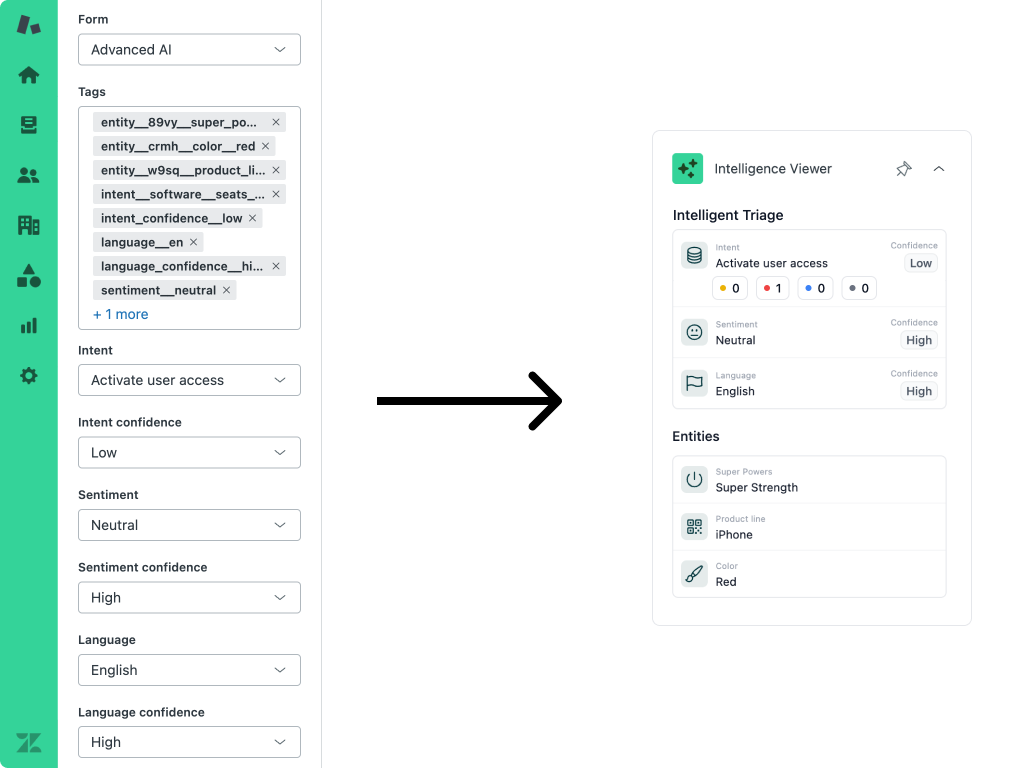This screenshot has height=768, width=1024.
Task: Open the Views inbox icon in sidebar
Action: click(29, 125)
